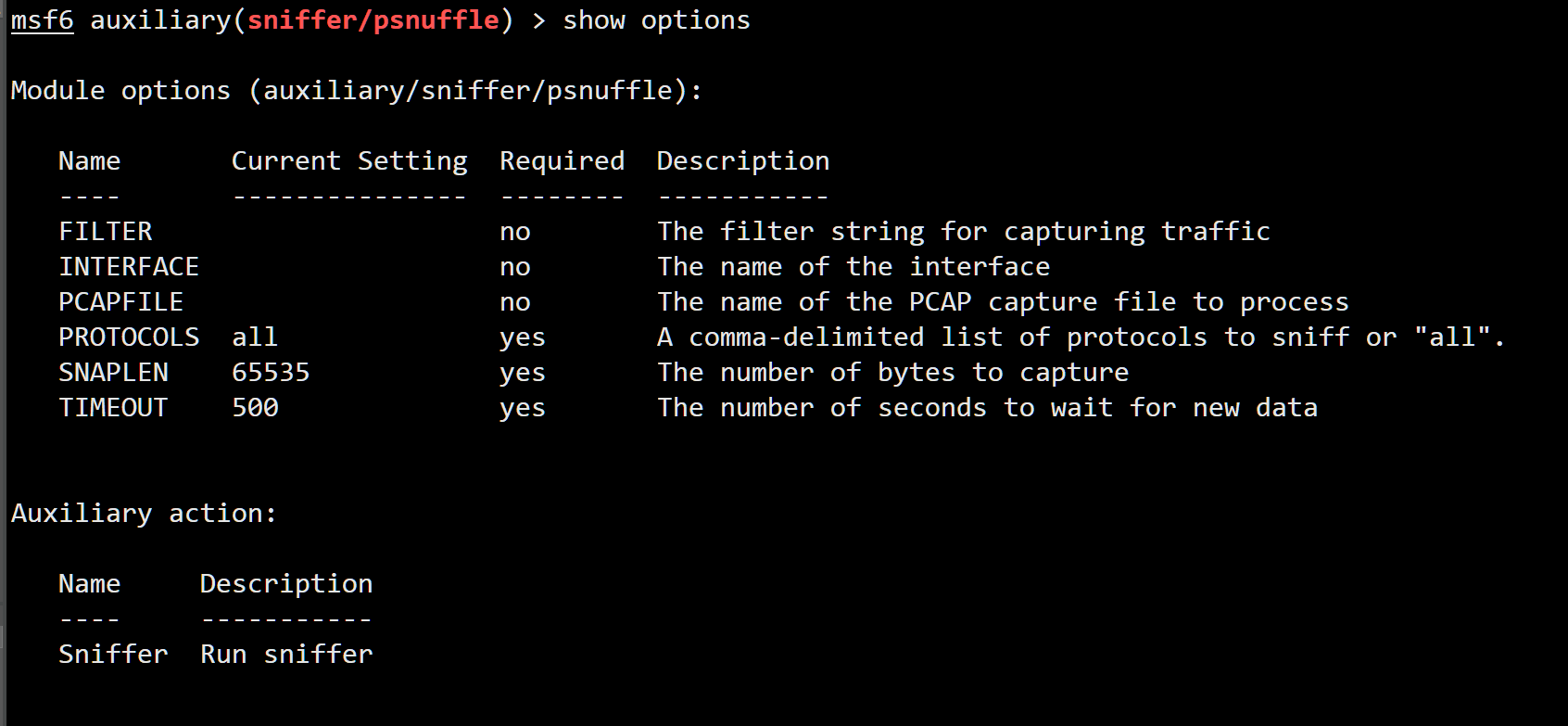Click the msf6 prompt text
Screen dimensions: 1568x726
click(42, 20)
